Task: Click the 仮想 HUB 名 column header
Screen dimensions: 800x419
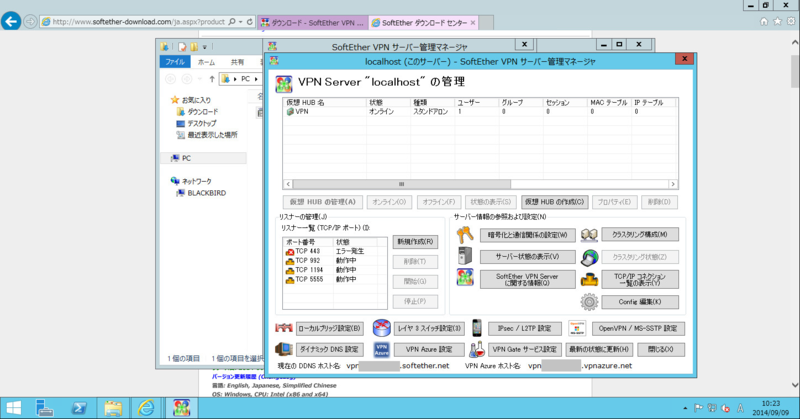Action: pyautogui.click(x=325, y=103)
